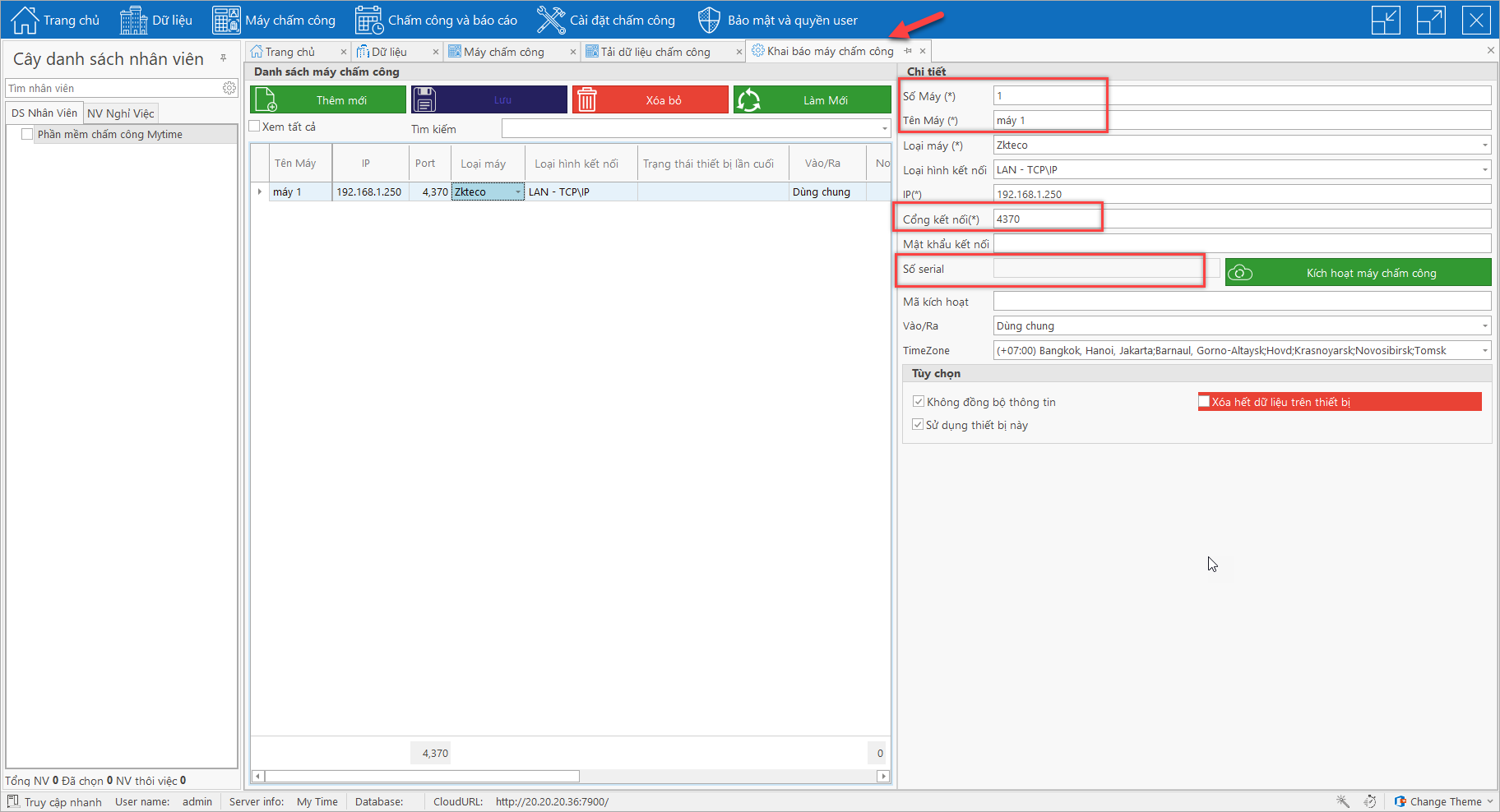This screenshot has width=1500, height=812.
Task: Click the gear icon in employee search box
Action: point(229,88)
